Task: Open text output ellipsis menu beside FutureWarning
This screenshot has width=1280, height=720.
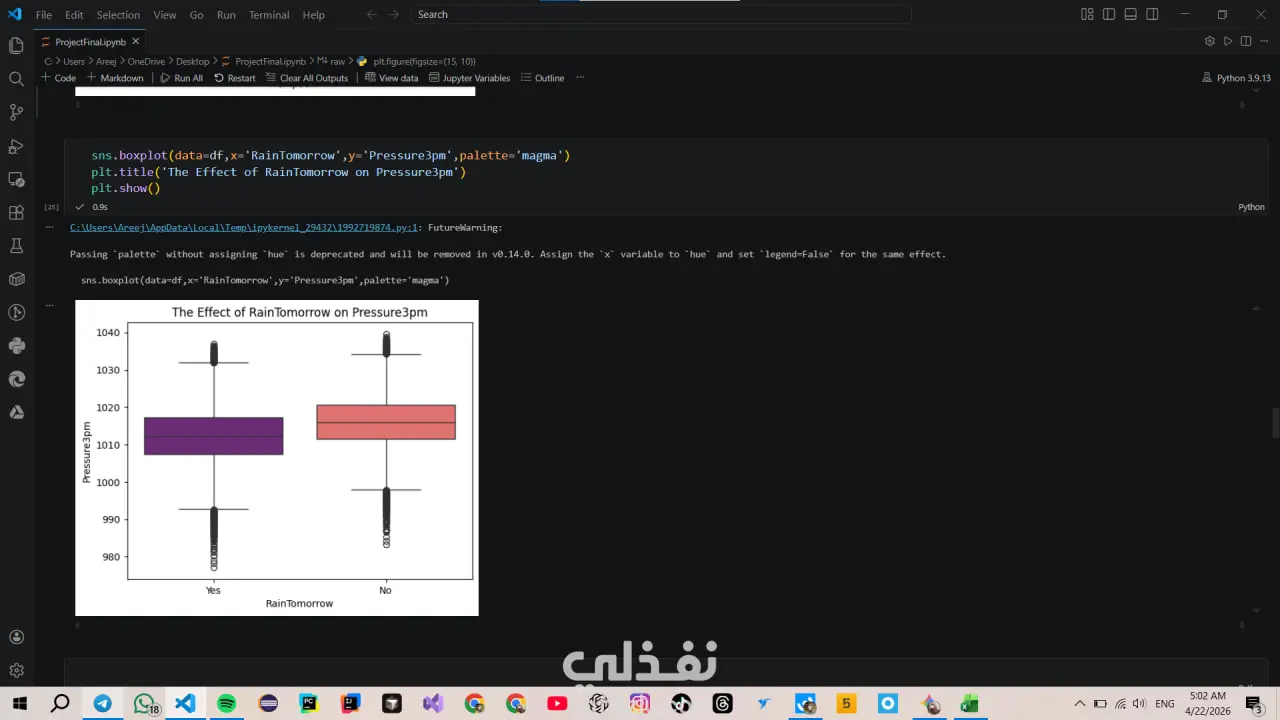Action: tap(49, 228)
